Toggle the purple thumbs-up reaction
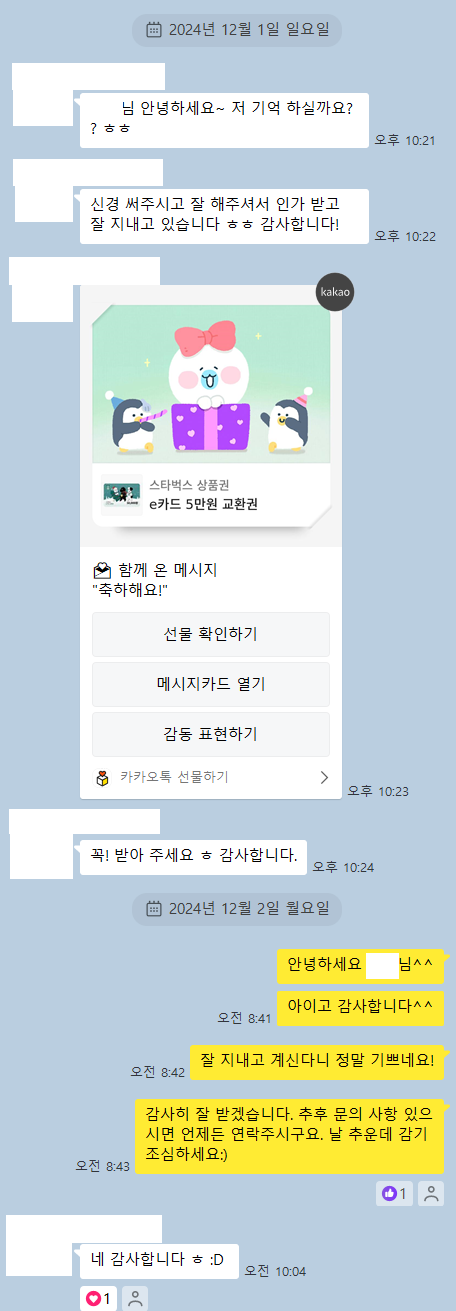This screenshot has height=1311, width=456. click(393, 1193)
